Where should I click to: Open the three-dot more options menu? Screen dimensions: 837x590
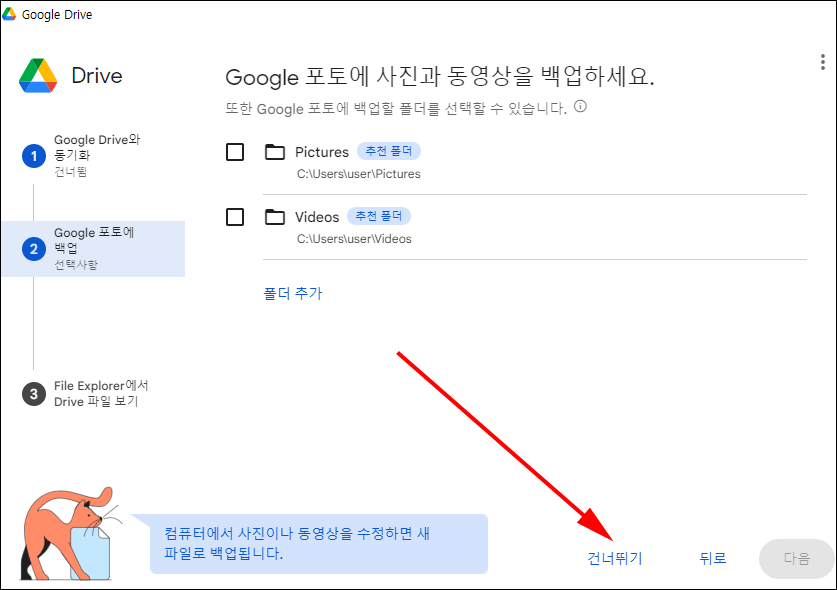click(823, 62)
